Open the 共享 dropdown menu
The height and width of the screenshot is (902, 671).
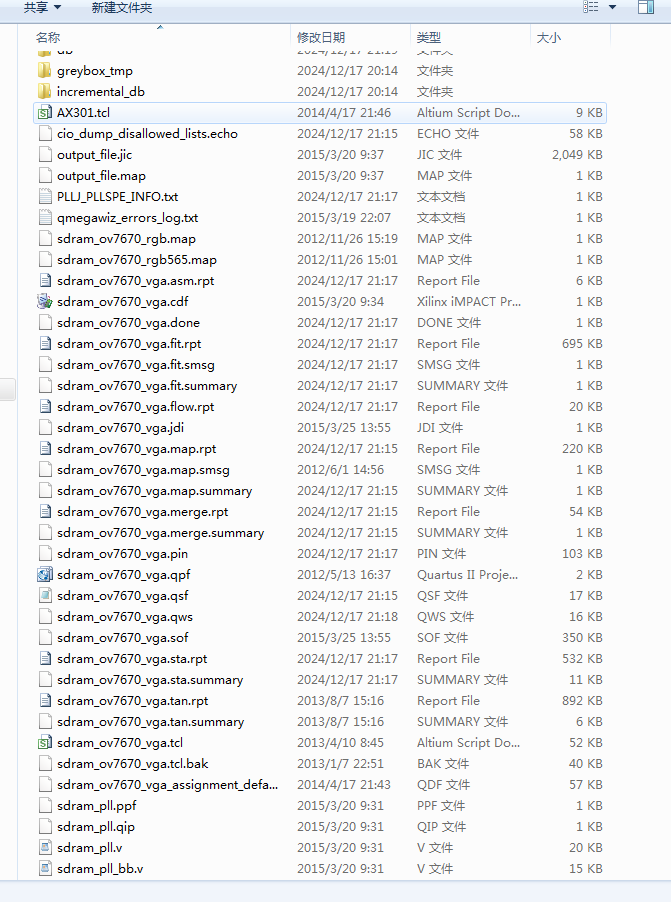point(42,8)
